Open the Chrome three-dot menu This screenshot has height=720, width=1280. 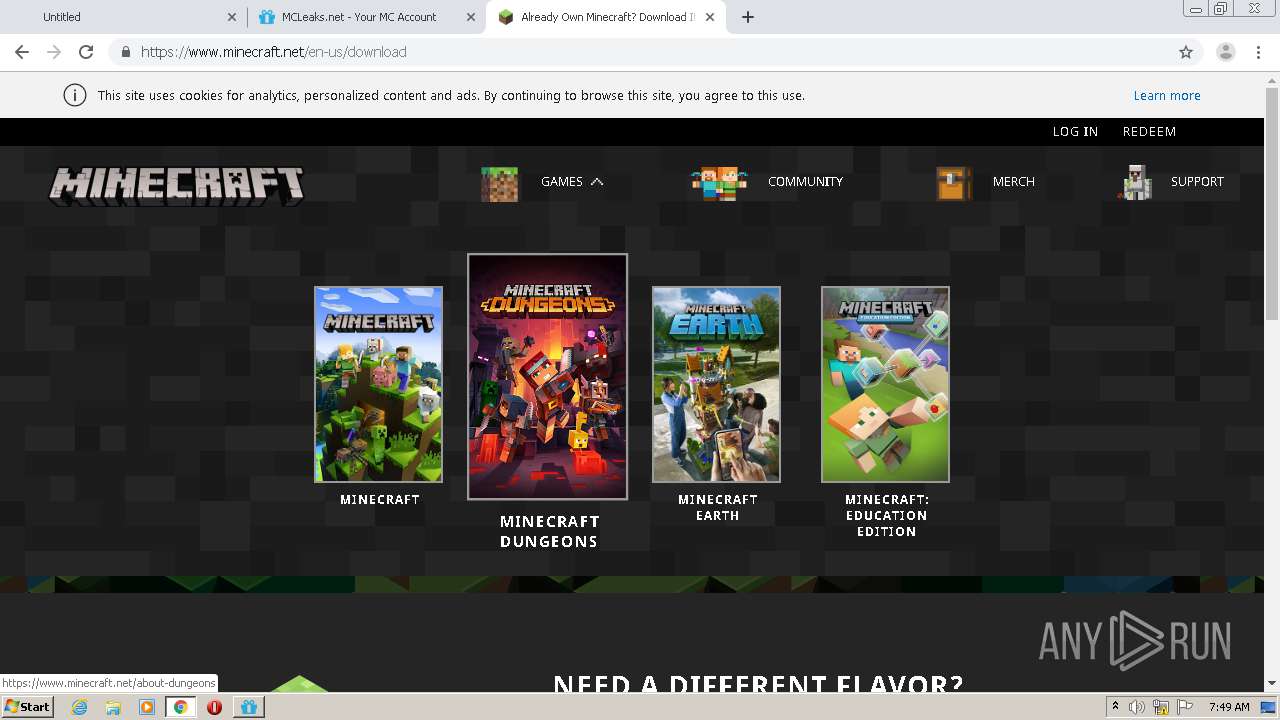pyautogui.click(x=1259, y=52)
